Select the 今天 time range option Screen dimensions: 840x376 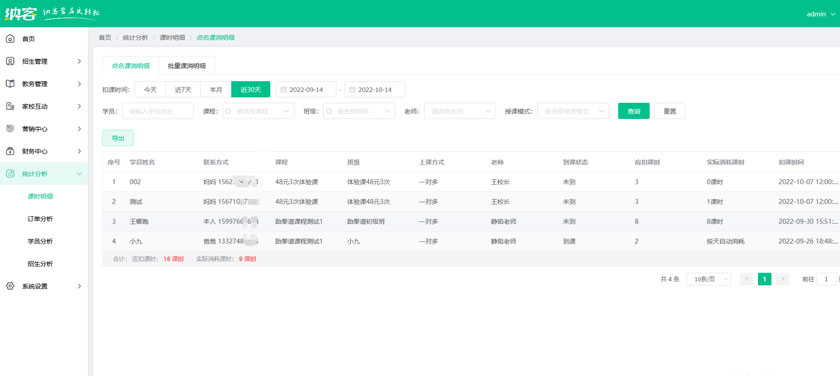pos(150,90)
